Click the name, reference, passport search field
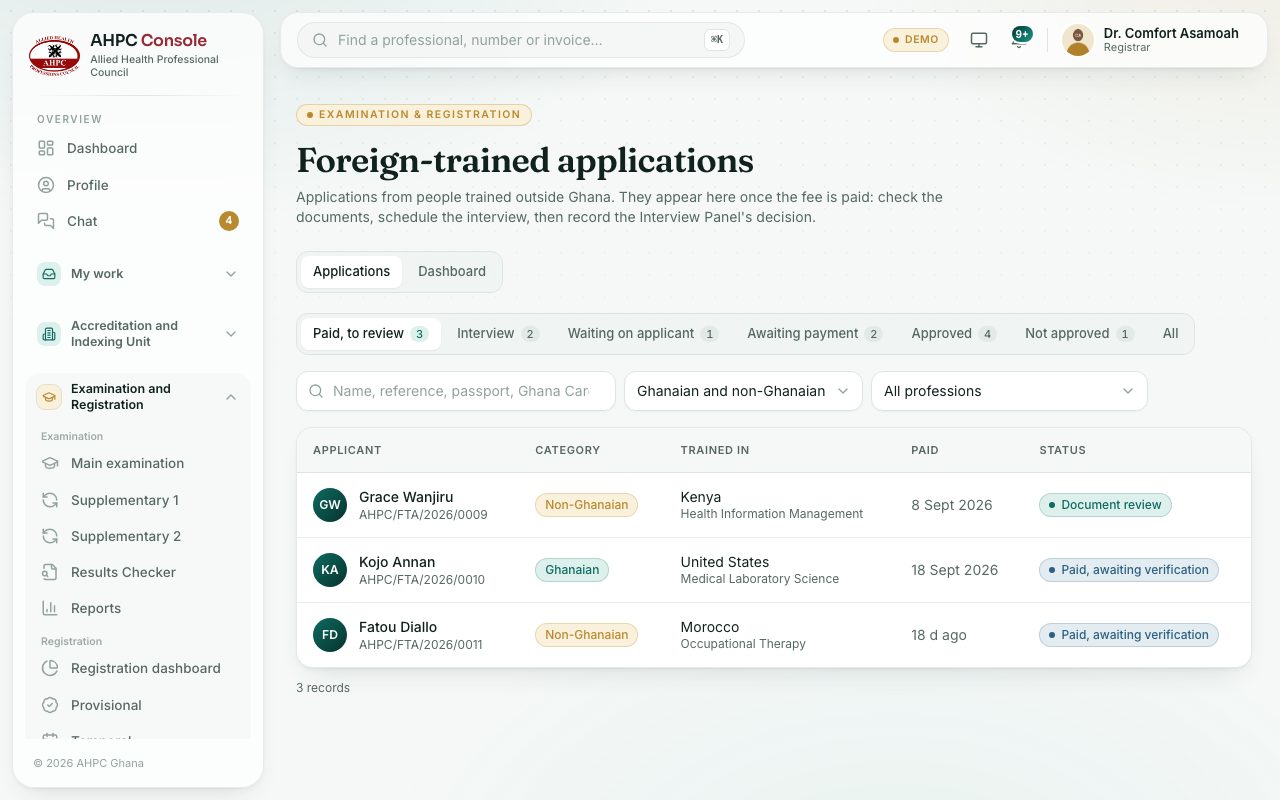Image resolution: width=1280 pixels, height=800 pixels. [x=456, y=391]
